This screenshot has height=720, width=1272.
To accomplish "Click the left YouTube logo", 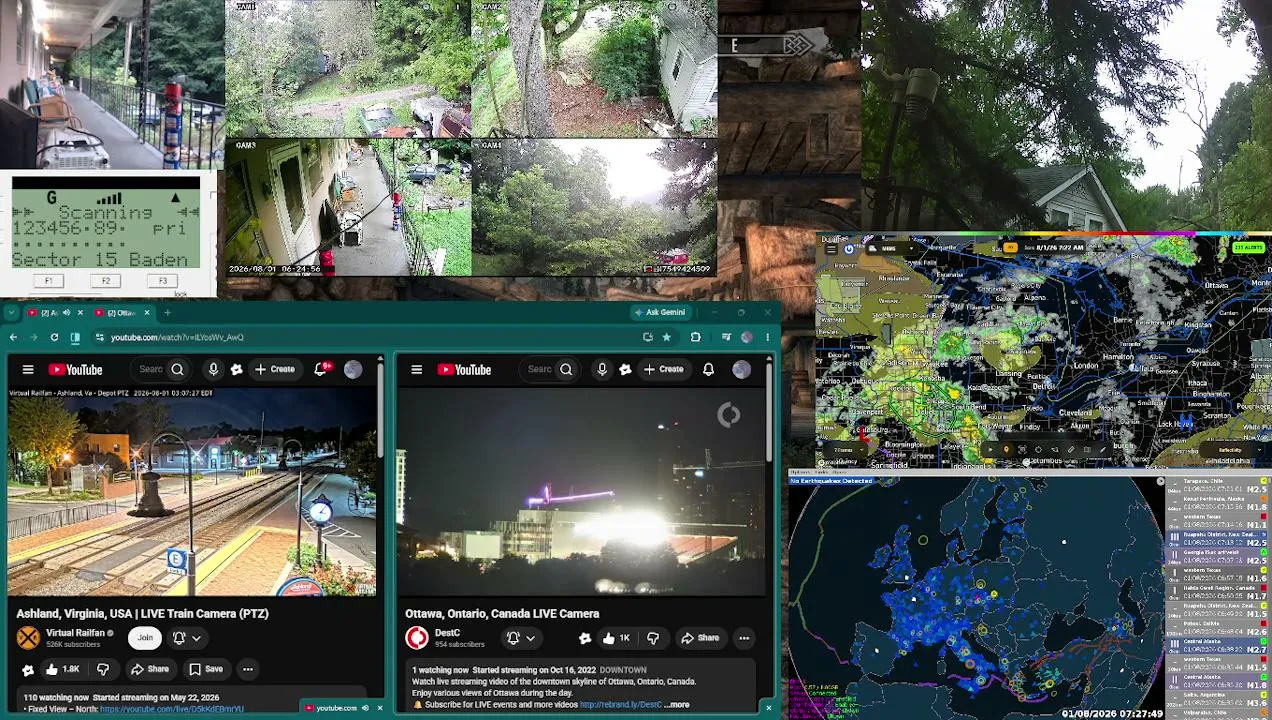I will pos(75,370).
